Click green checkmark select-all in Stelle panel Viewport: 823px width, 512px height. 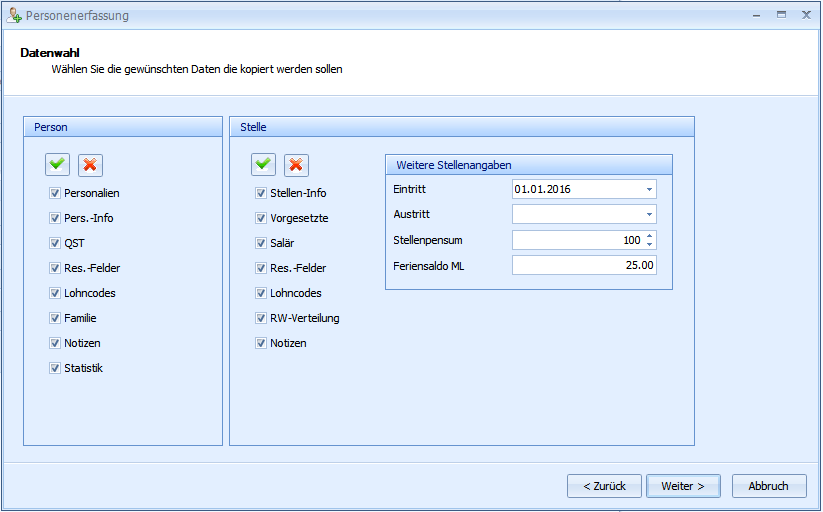[x=263, y=165]
